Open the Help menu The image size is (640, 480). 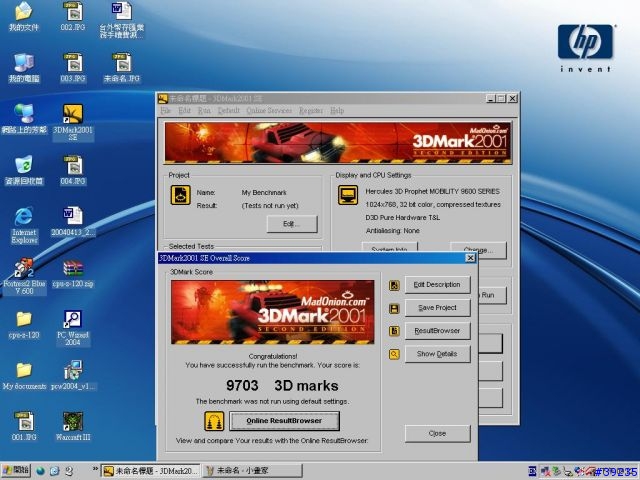point(337,111)
